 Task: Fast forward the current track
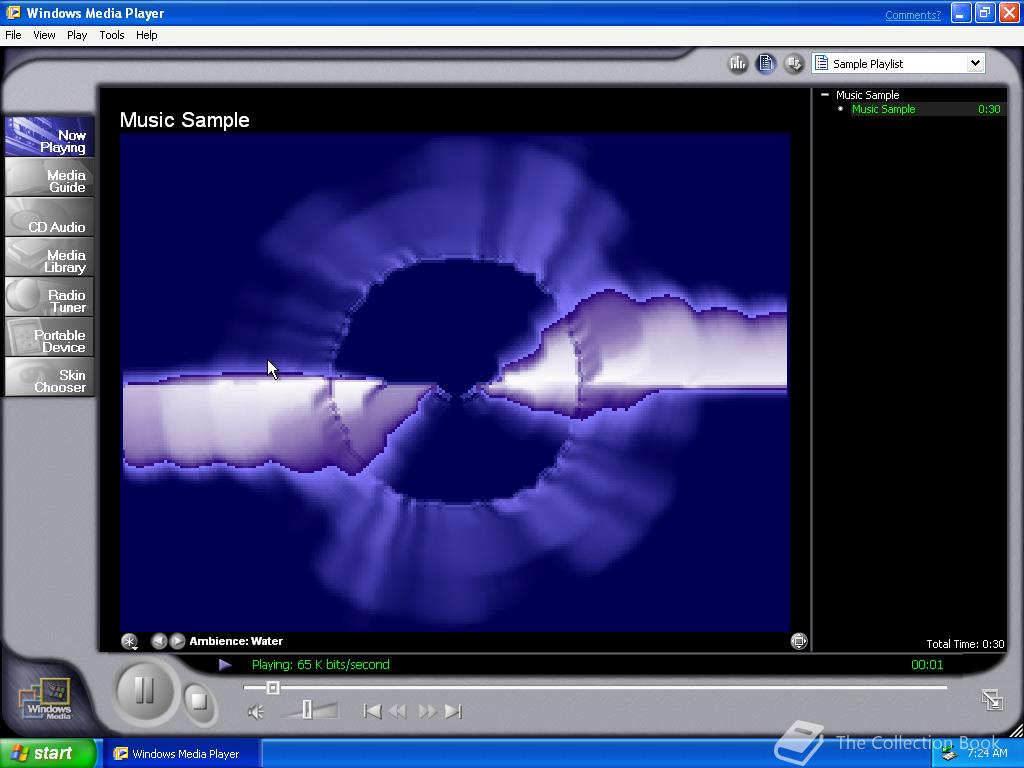427,711
